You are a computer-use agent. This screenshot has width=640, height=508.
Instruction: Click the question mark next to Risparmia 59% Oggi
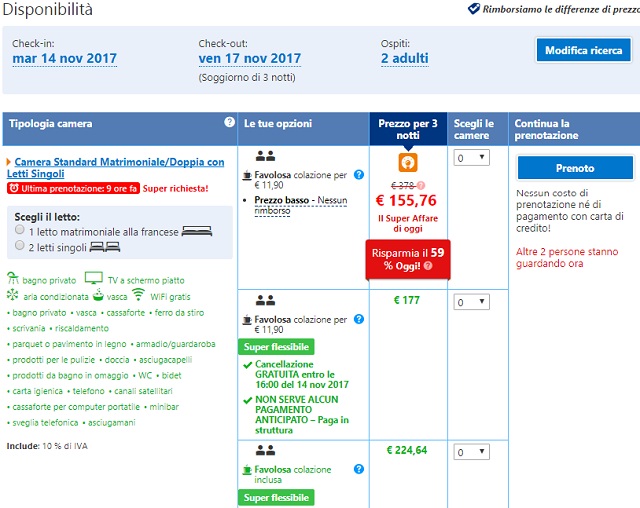pos(427,266)
